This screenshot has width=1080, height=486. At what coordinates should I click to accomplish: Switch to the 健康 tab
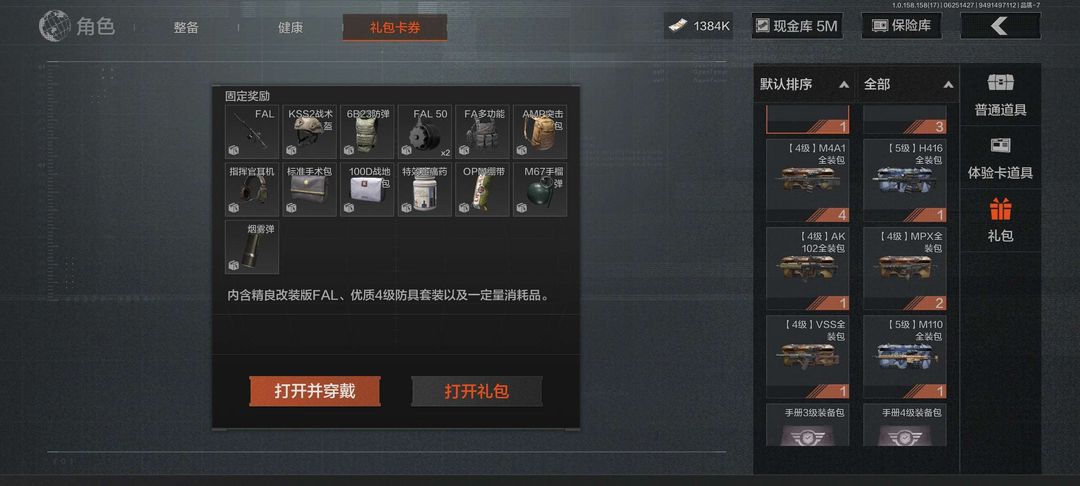(x=291, y=28)
